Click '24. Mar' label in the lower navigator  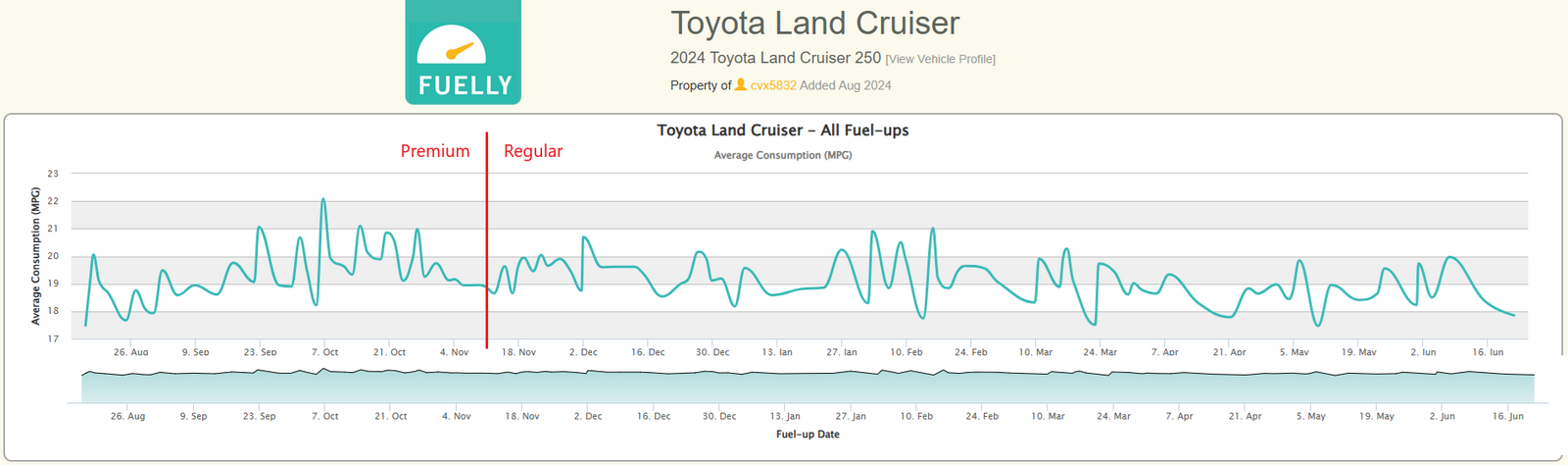point(1113,416)
